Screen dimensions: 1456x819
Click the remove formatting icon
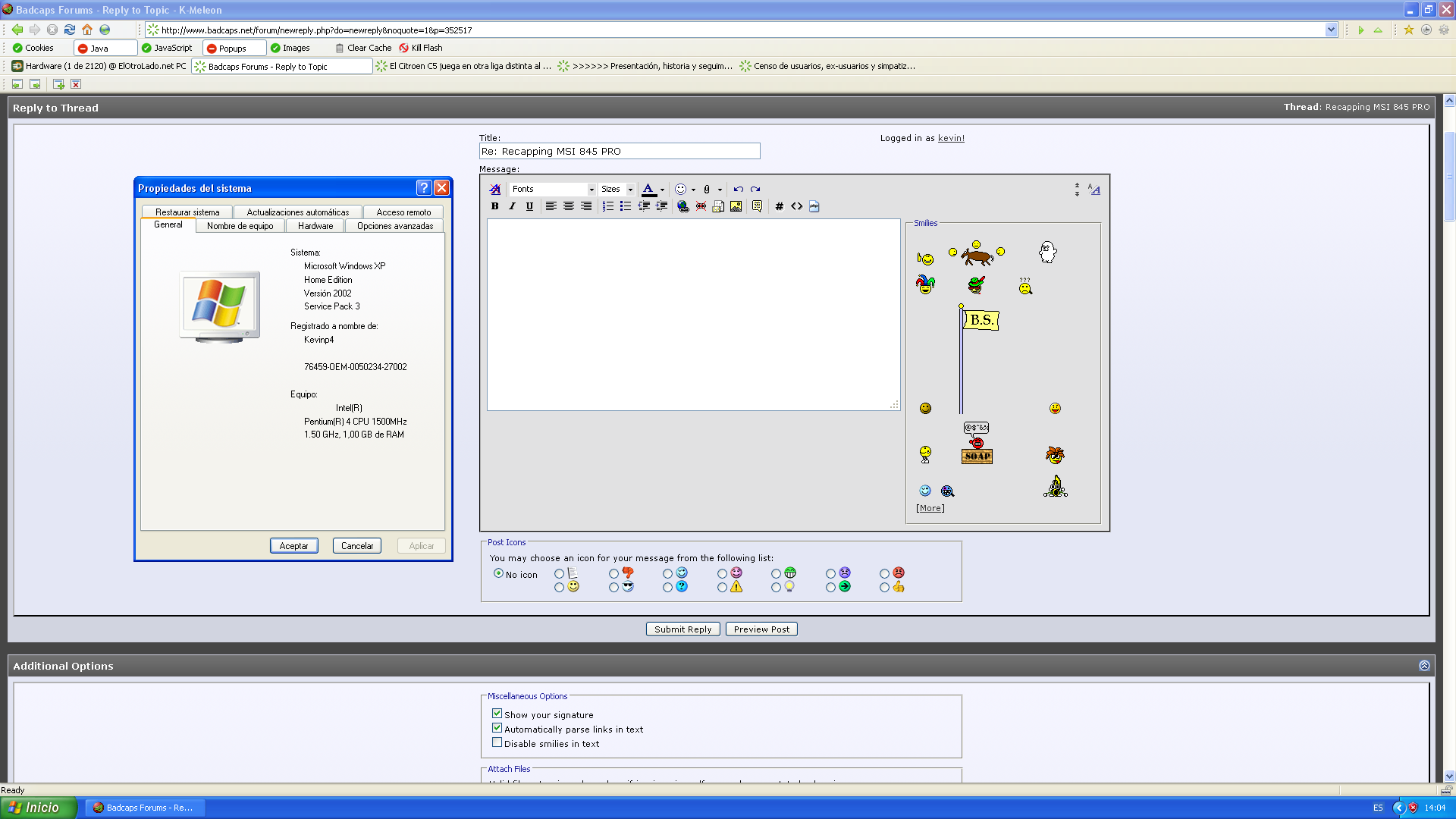coord(494,190)
